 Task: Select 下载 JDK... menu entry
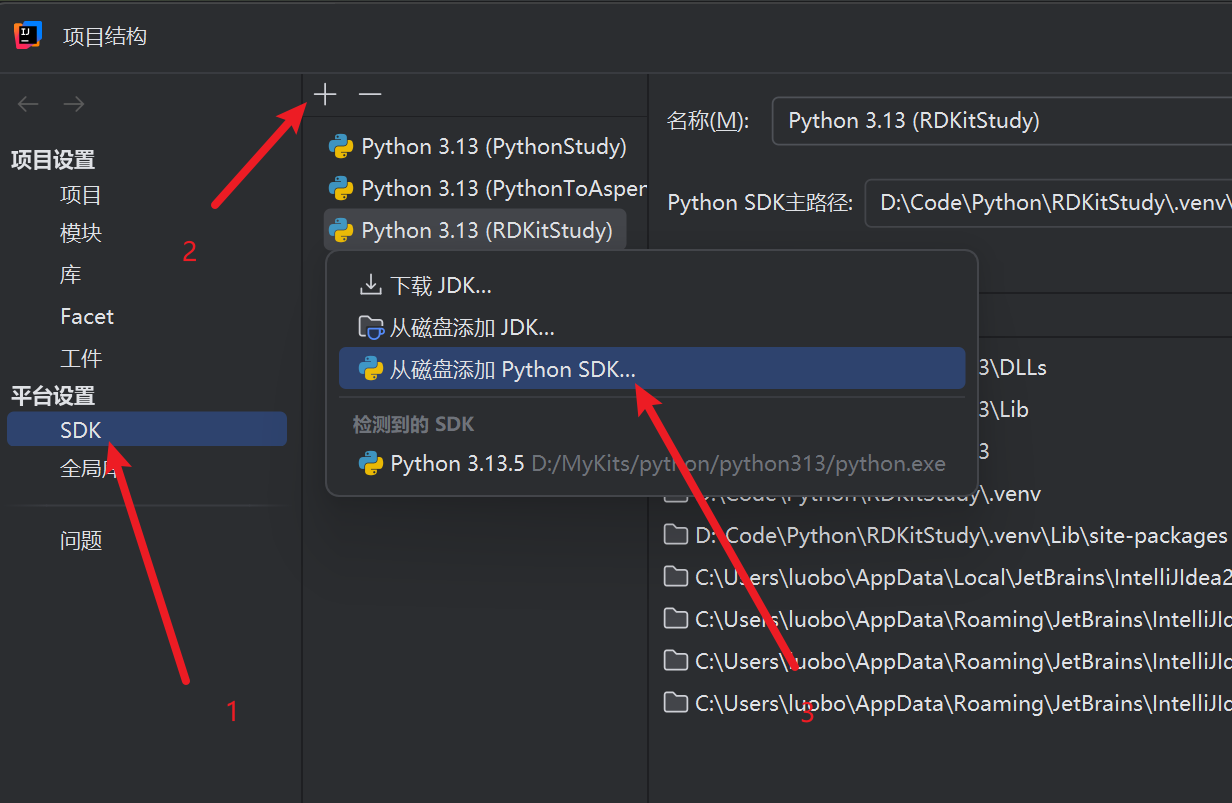point(652,286)
